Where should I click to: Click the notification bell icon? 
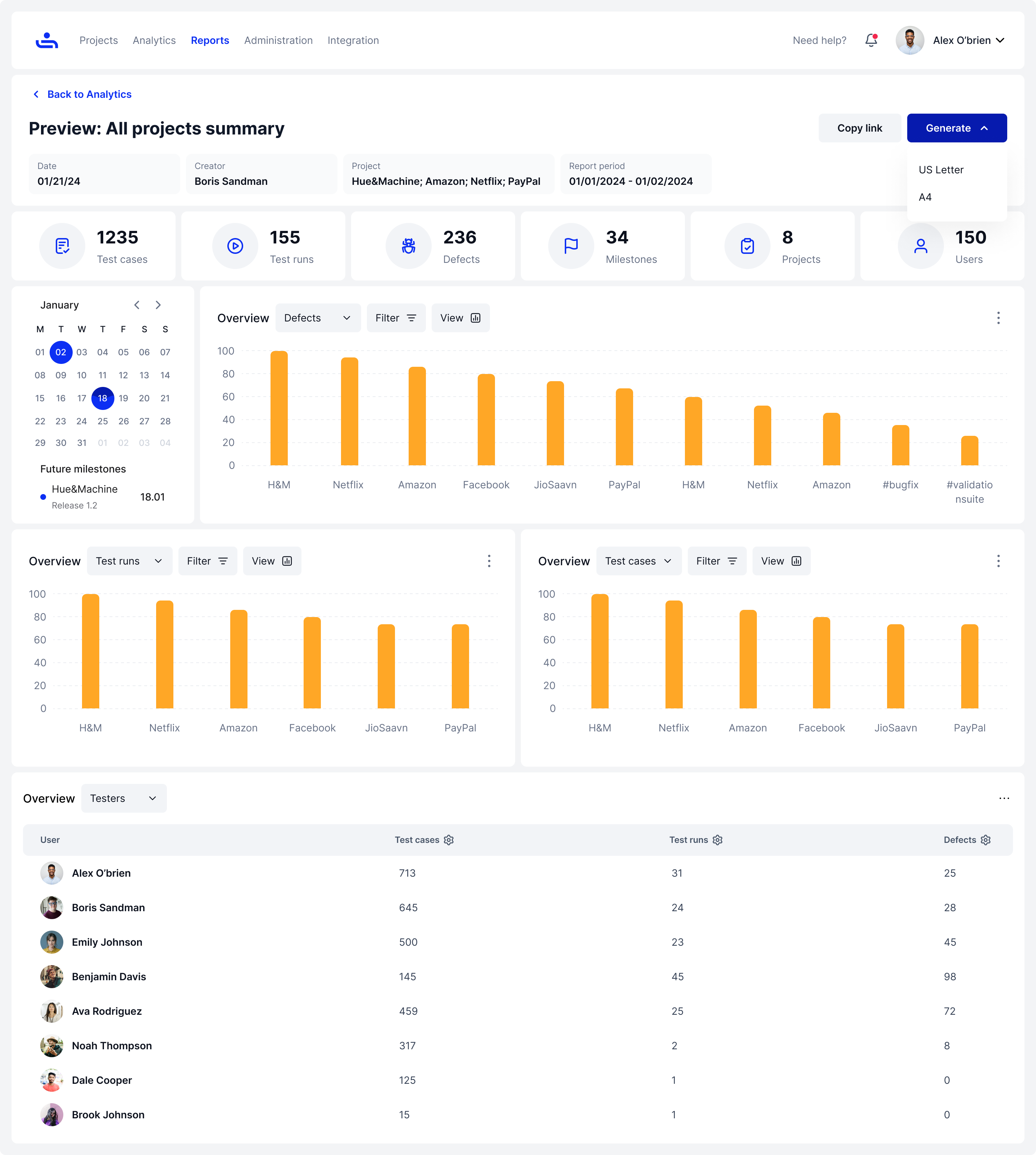tap(871, 40)
